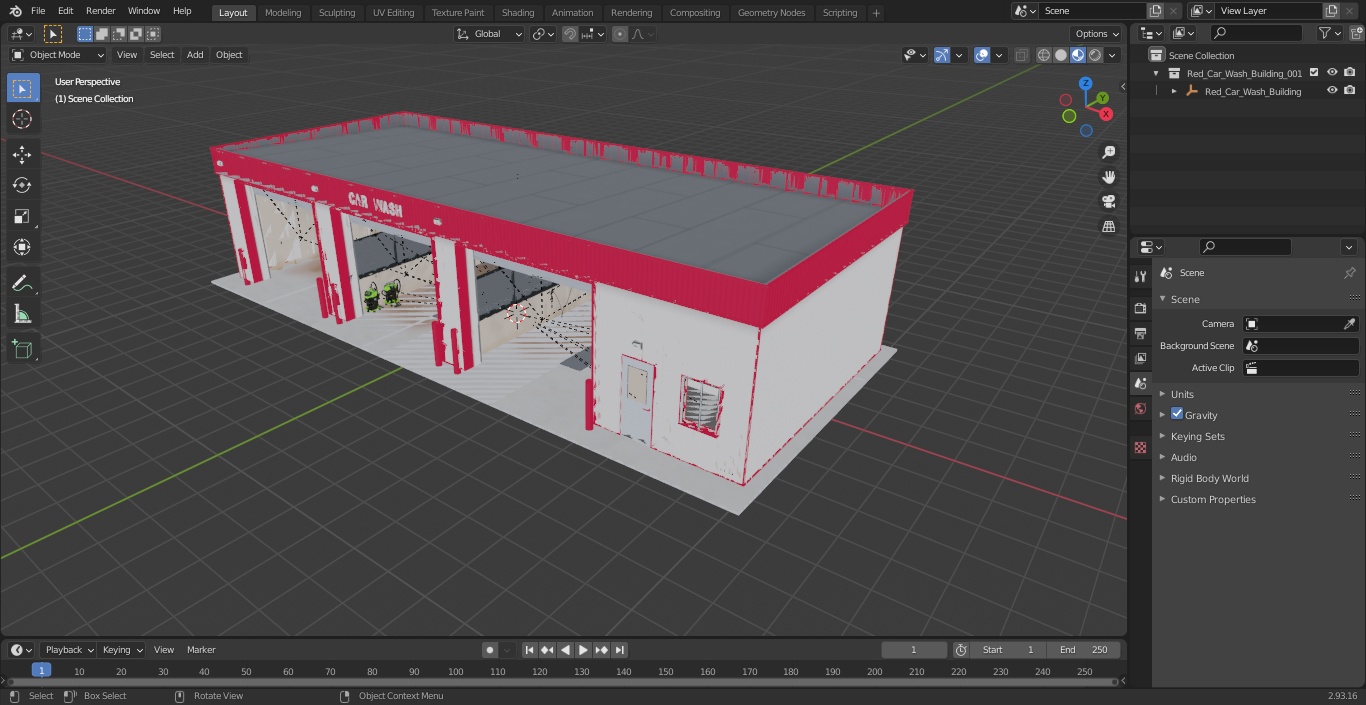Open Output properties tab

coord(1140,333)
